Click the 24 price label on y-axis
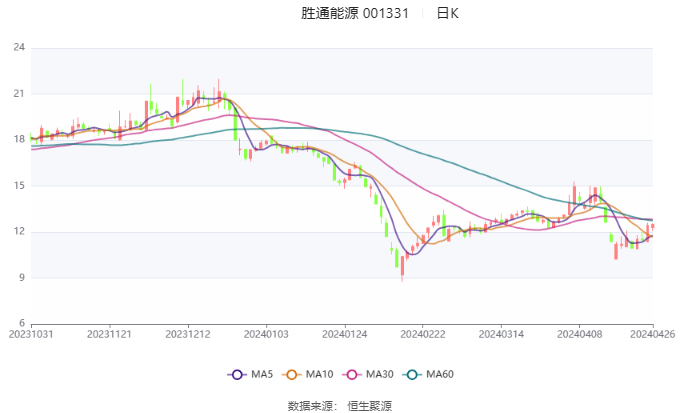Viewport: 680px width, 413px height. [x=19, y=47]
